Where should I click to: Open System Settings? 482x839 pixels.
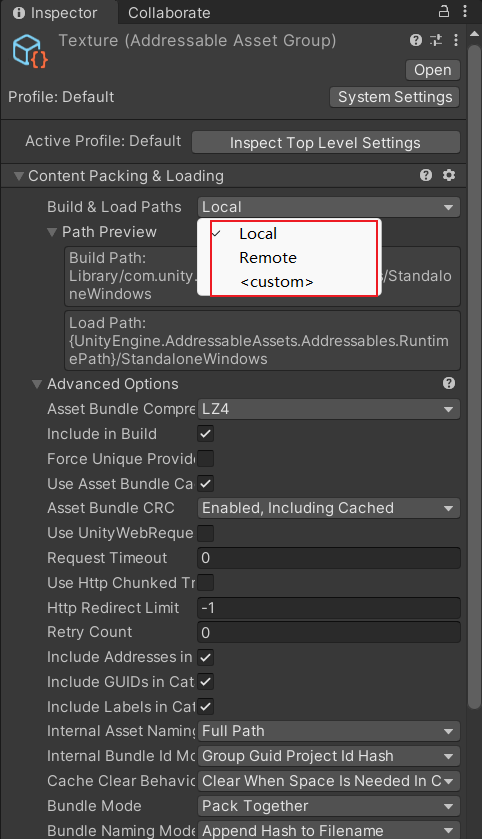click(x=395, y=97)
